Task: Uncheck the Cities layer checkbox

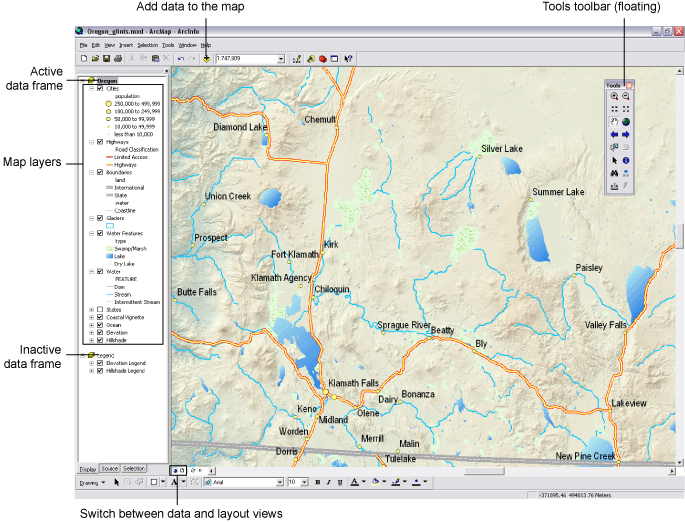Action: [x=100, y=89]
